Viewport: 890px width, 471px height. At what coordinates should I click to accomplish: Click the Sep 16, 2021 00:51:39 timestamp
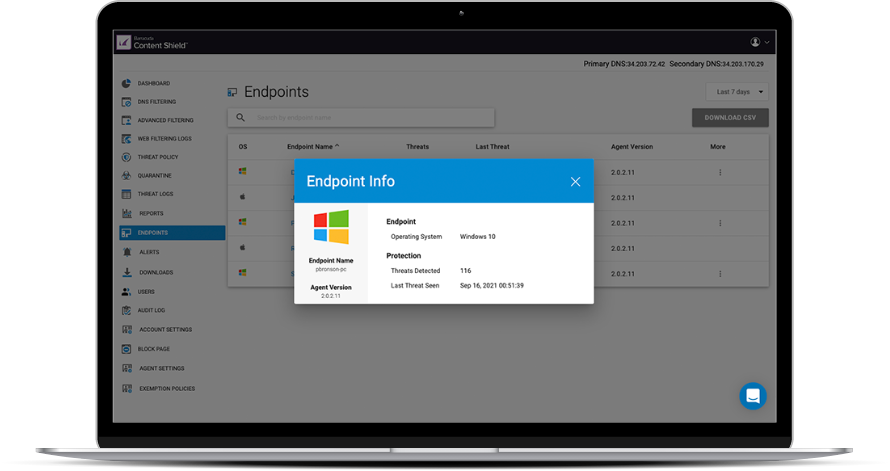coord(492,285)
